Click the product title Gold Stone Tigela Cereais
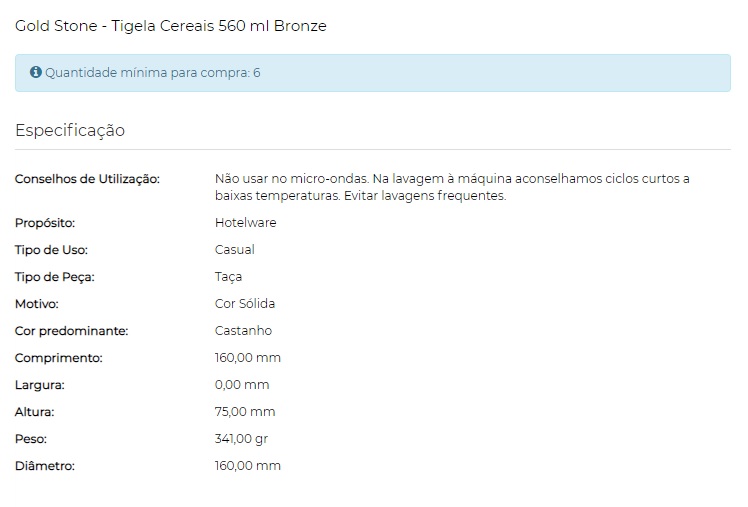This screenshot has width=748, height=507. (x=171, y=26)
